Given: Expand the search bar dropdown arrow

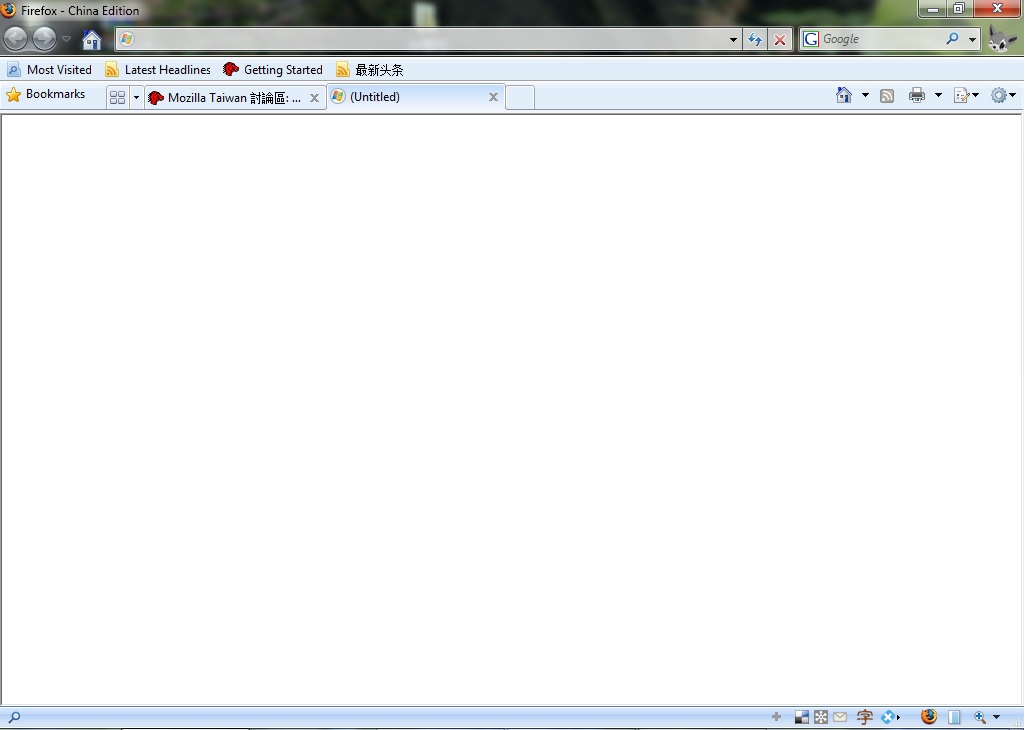Looking at the screenshot, I should [972, 39].
